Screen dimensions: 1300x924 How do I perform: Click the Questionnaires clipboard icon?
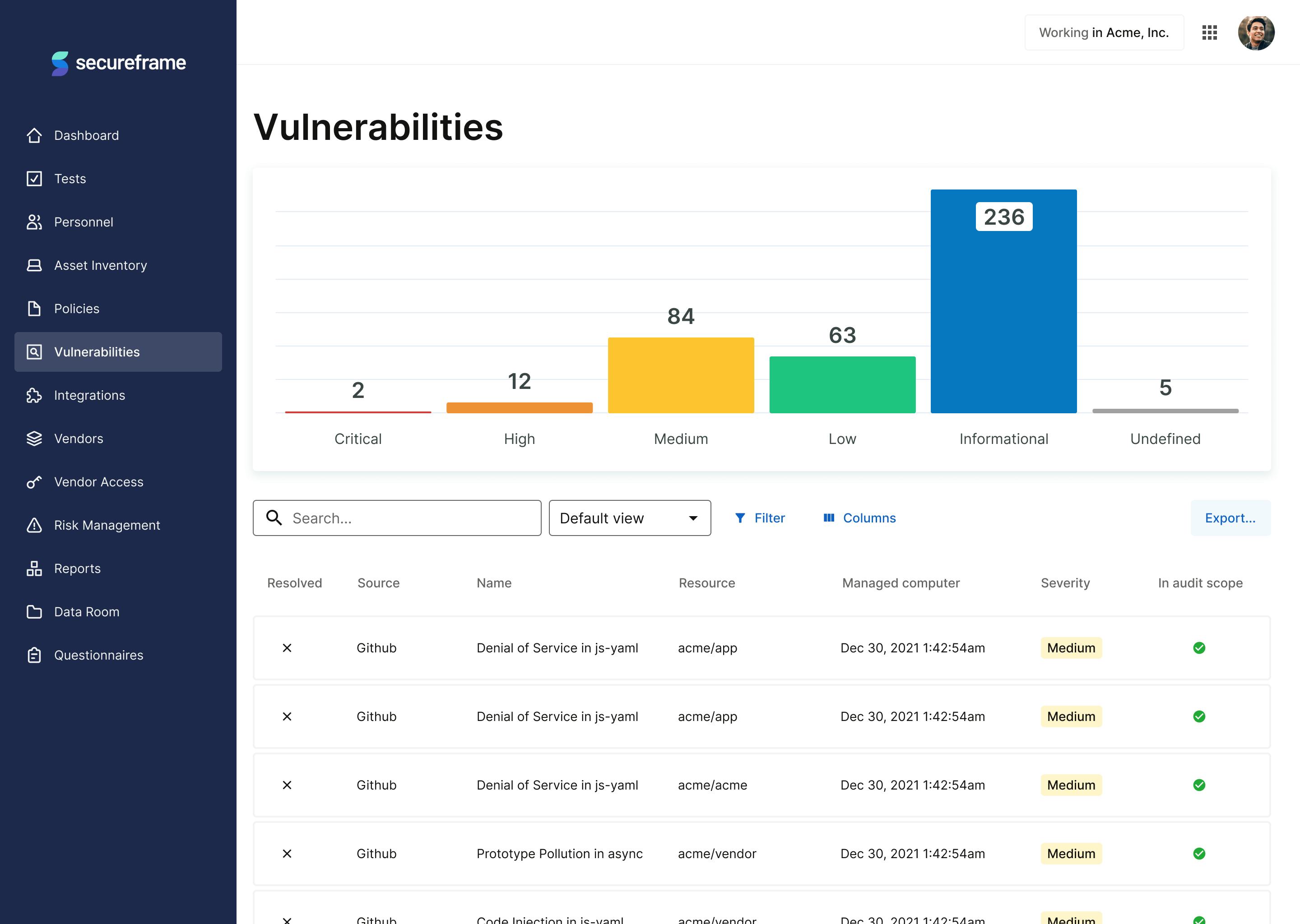pyautogui.click(x=34, y=655)
